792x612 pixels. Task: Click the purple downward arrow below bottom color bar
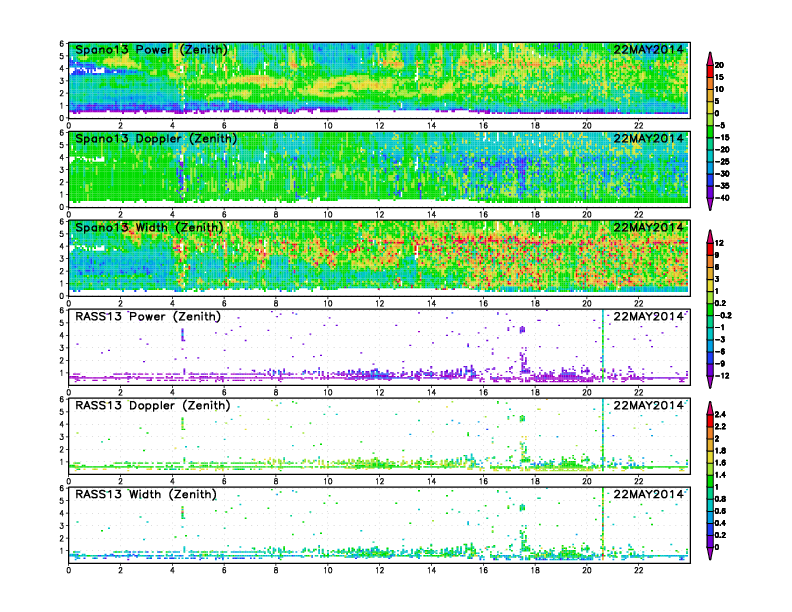(710, 555)
